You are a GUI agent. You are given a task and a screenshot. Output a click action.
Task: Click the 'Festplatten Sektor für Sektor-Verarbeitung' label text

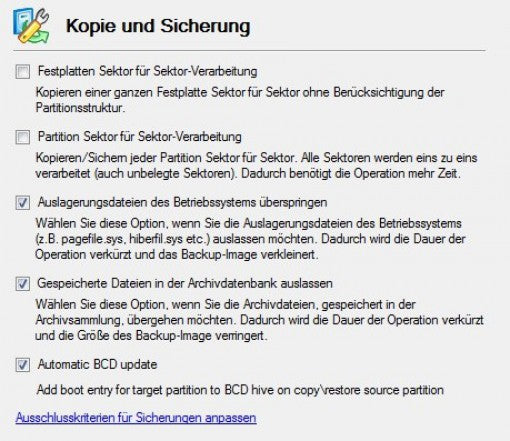(147, 71)
